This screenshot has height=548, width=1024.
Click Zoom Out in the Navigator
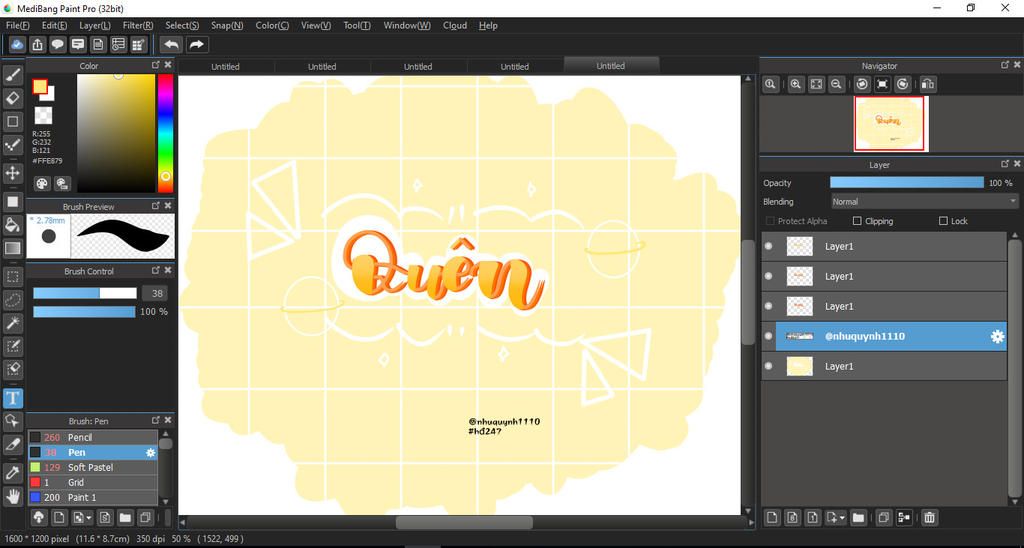pyautogui.click(x=835, y=84)
